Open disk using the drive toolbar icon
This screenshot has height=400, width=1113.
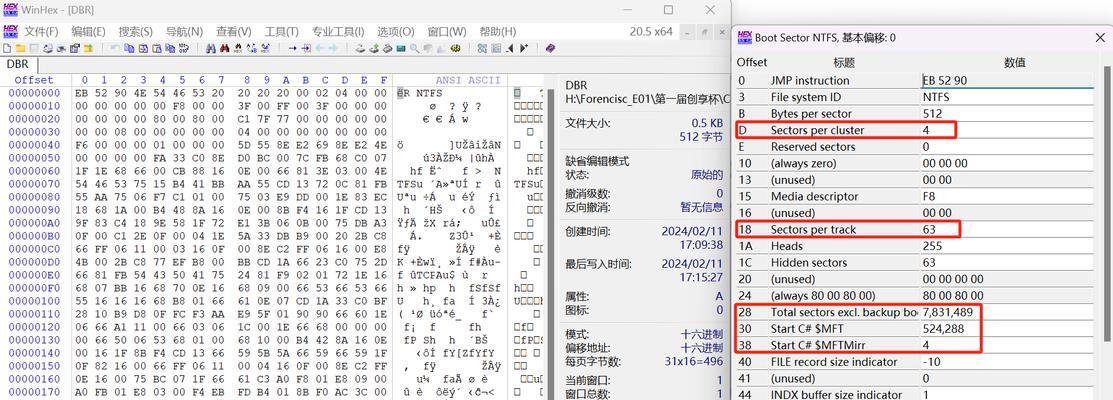tap(360, 48)
